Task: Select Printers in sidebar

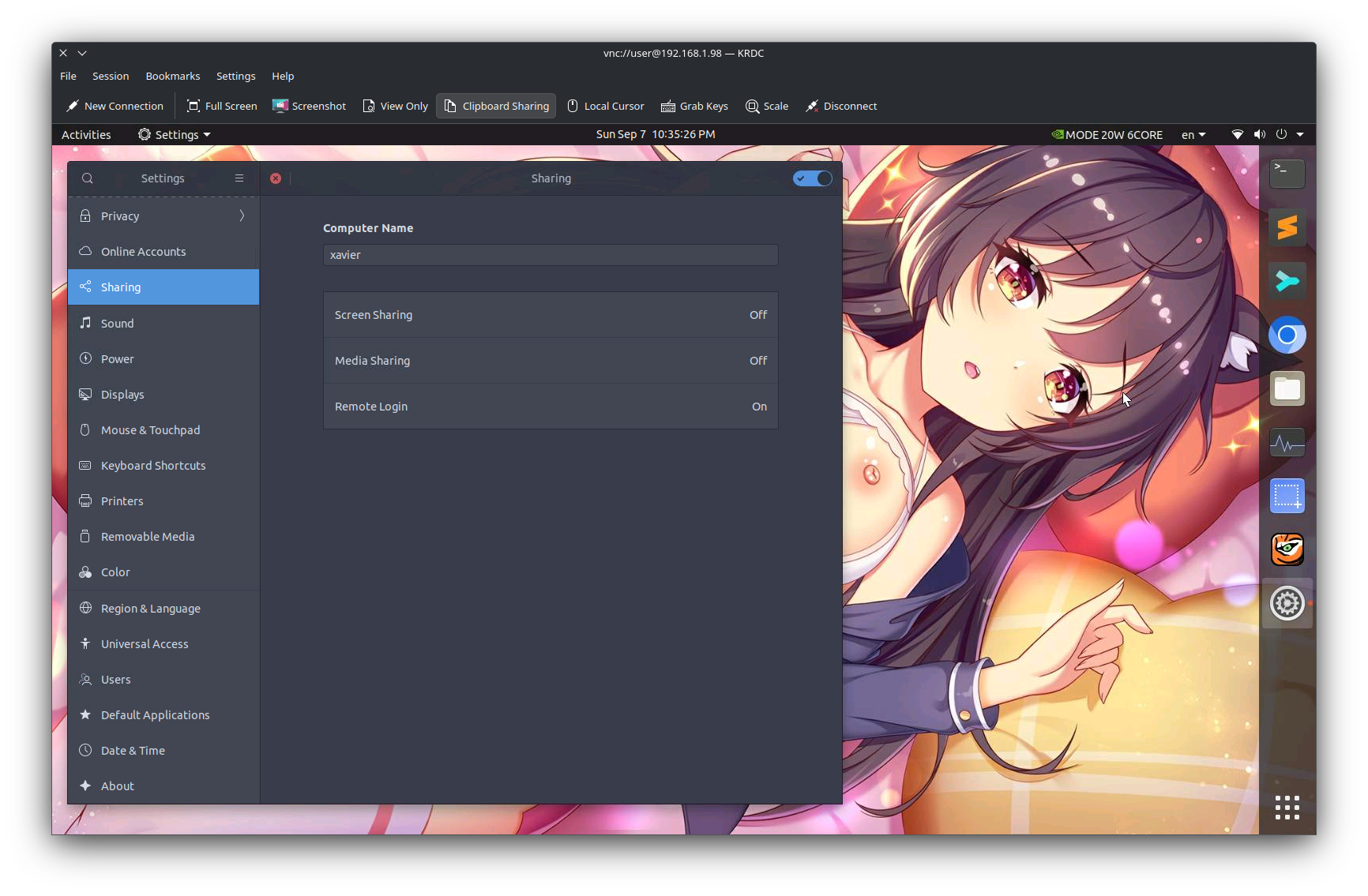Action: 163,500
